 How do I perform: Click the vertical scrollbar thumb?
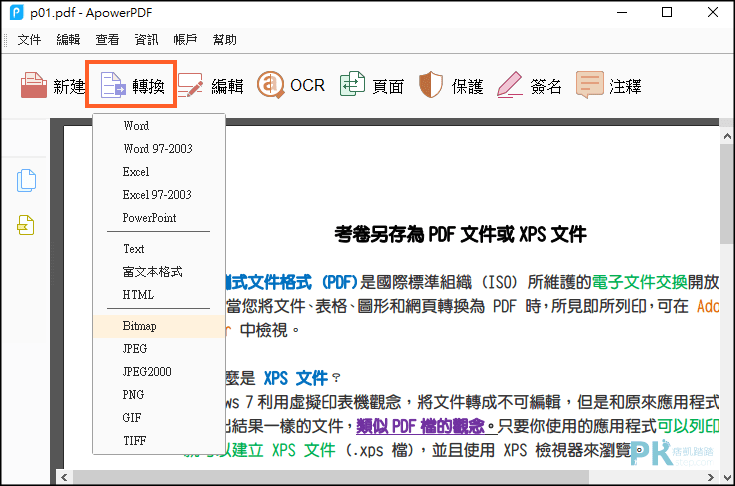727,194
